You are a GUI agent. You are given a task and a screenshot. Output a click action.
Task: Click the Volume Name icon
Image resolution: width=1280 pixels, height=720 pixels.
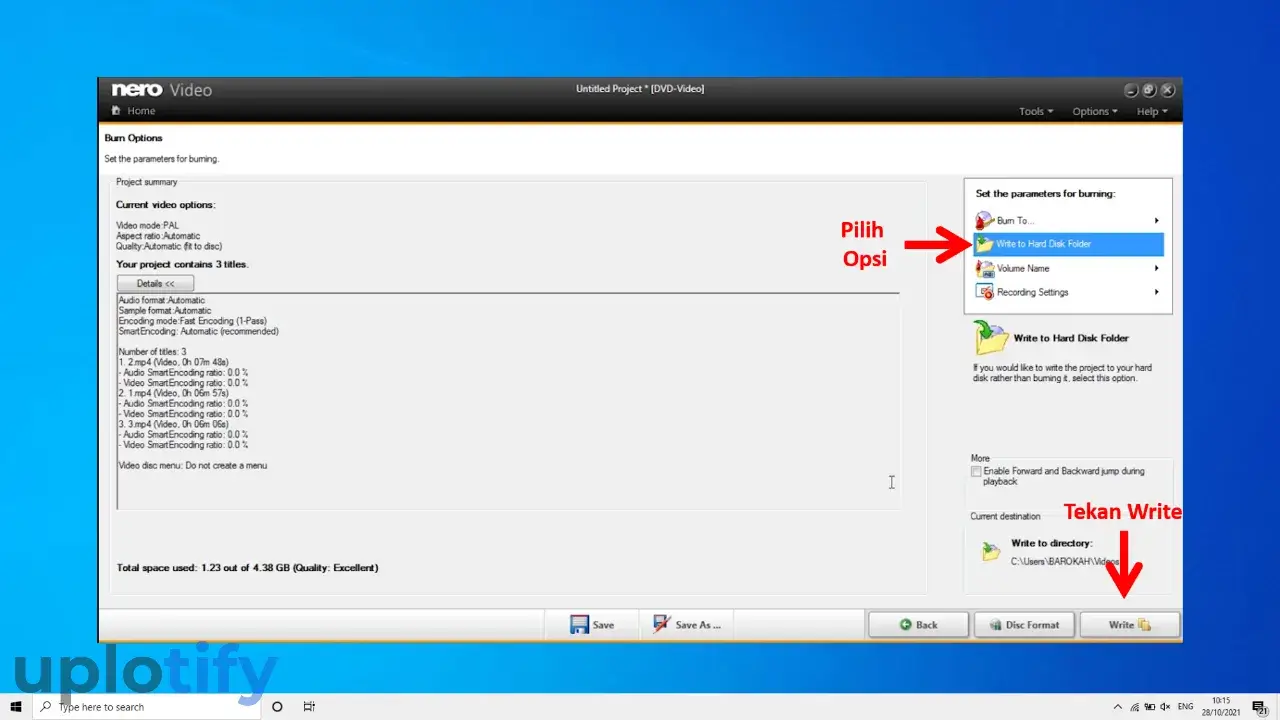point(984,268)
